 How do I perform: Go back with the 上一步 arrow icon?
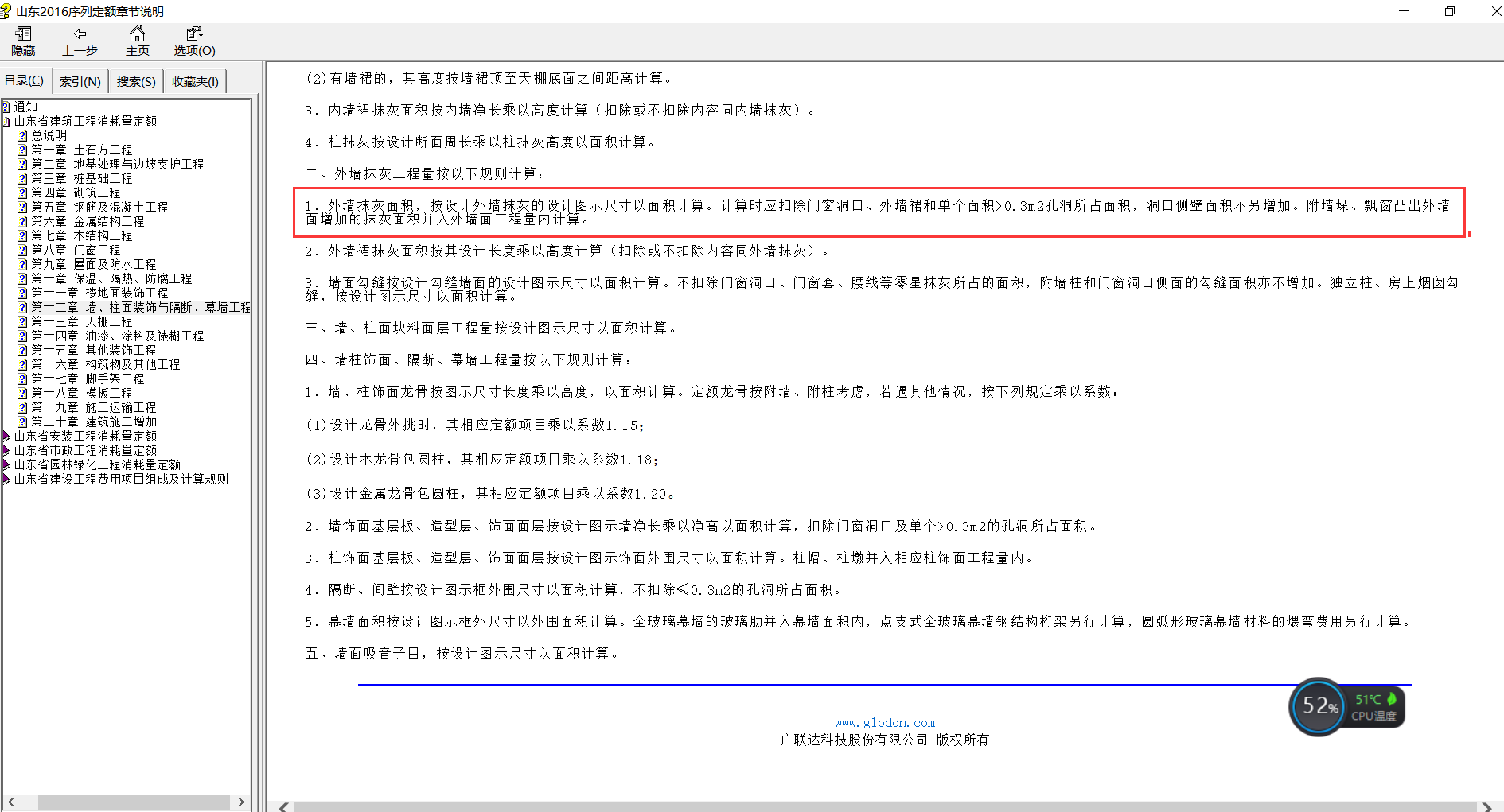(x=80, y=33)
